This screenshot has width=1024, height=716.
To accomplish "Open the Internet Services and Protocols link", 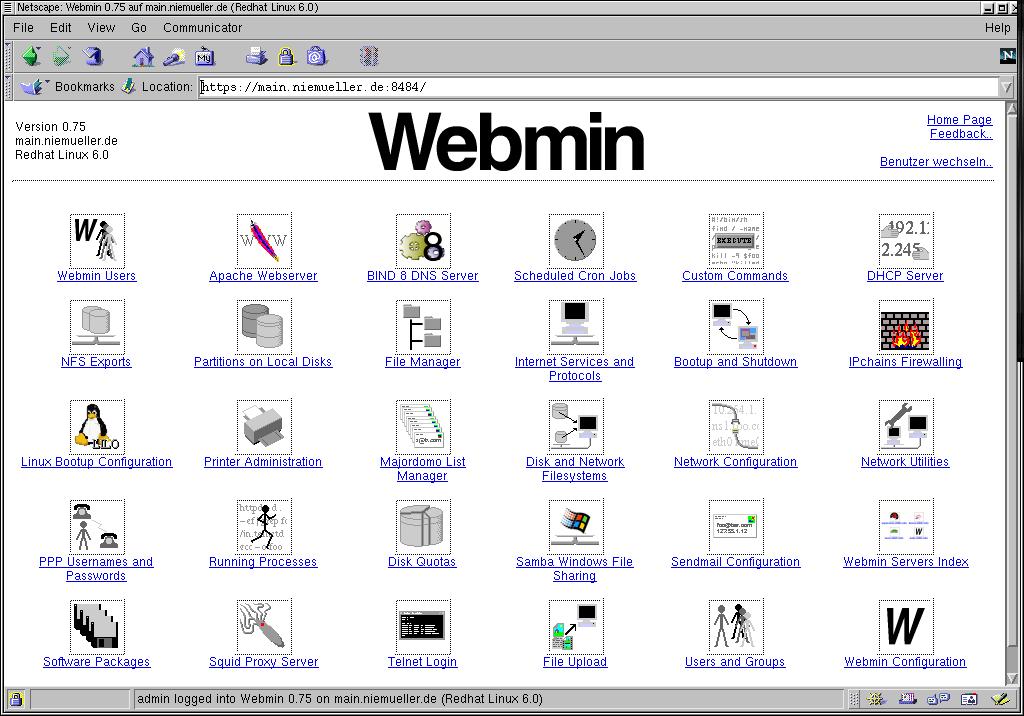I will click(575, 368).
